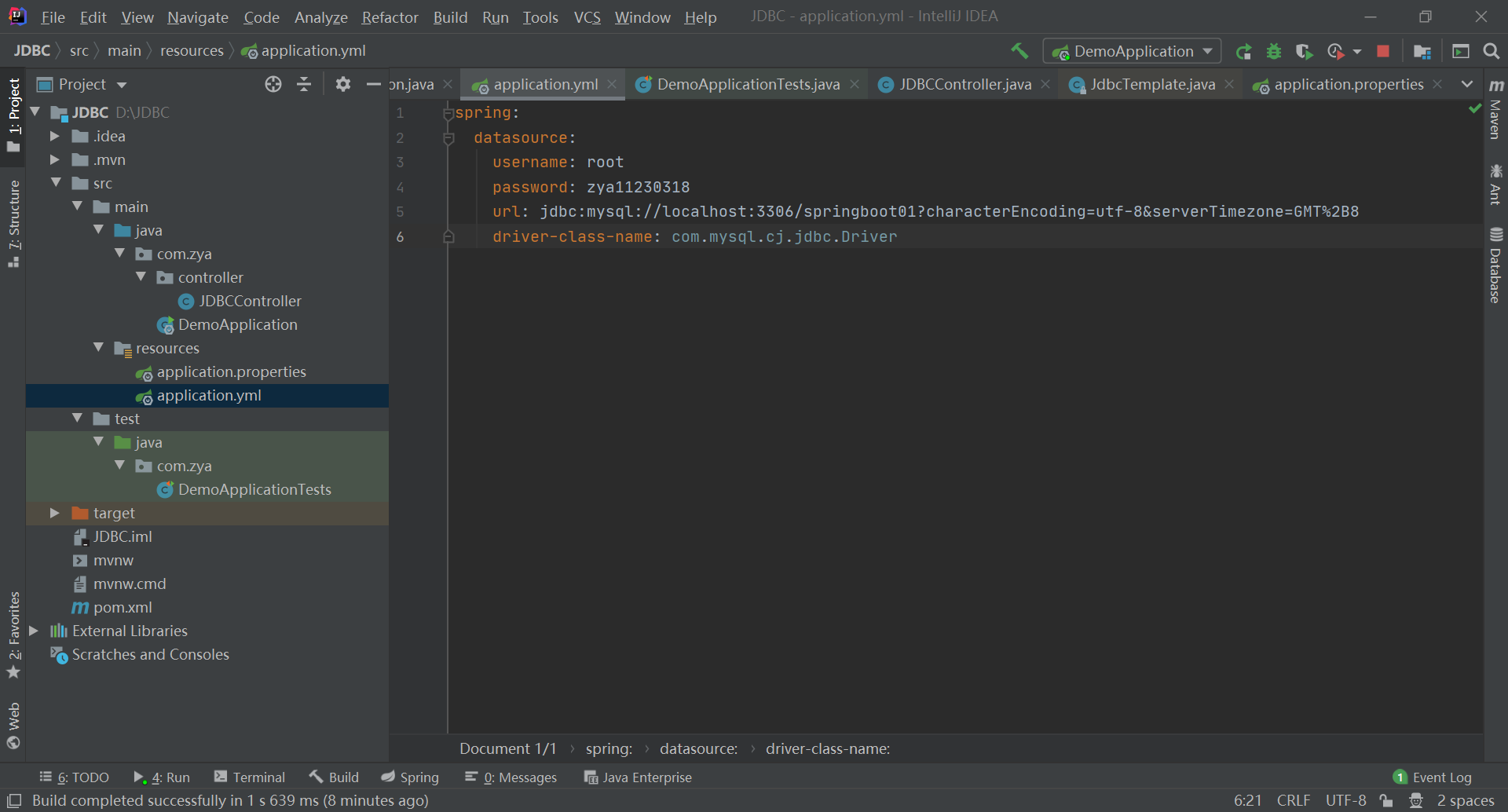
Task: Open the Java Enterprise tool window
Action: point(638,777)
